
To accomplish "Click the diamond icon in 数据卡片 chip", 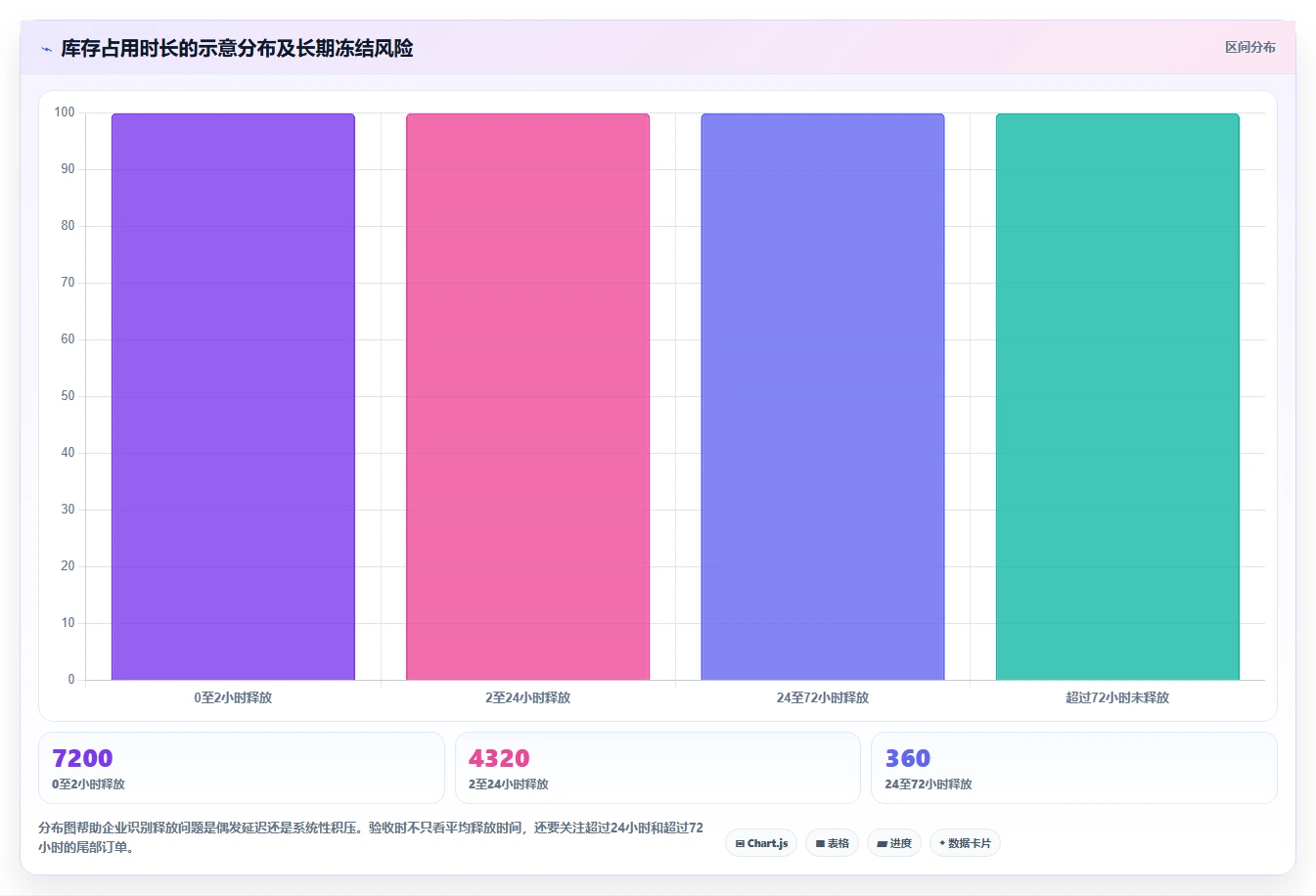I will [x=942, y=843].
